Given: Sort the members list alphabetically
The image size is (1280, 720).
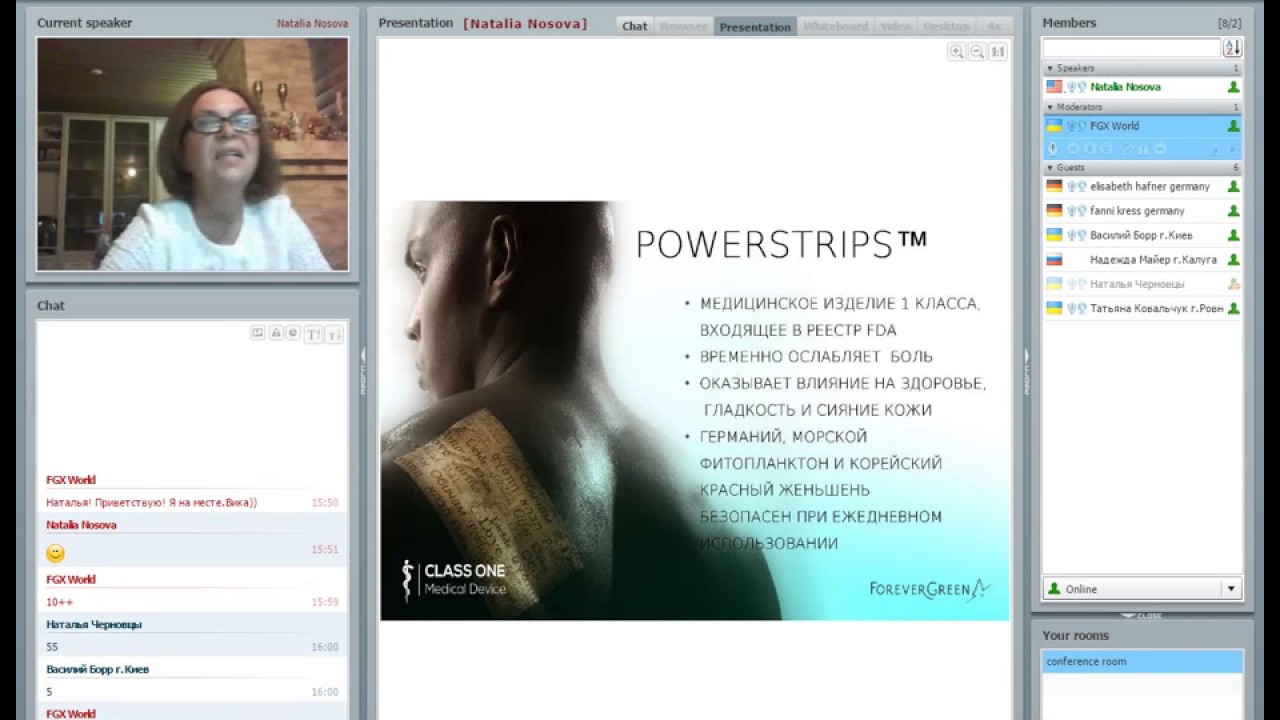Looking at the screenshot, I should click(x=1232, y=48).
